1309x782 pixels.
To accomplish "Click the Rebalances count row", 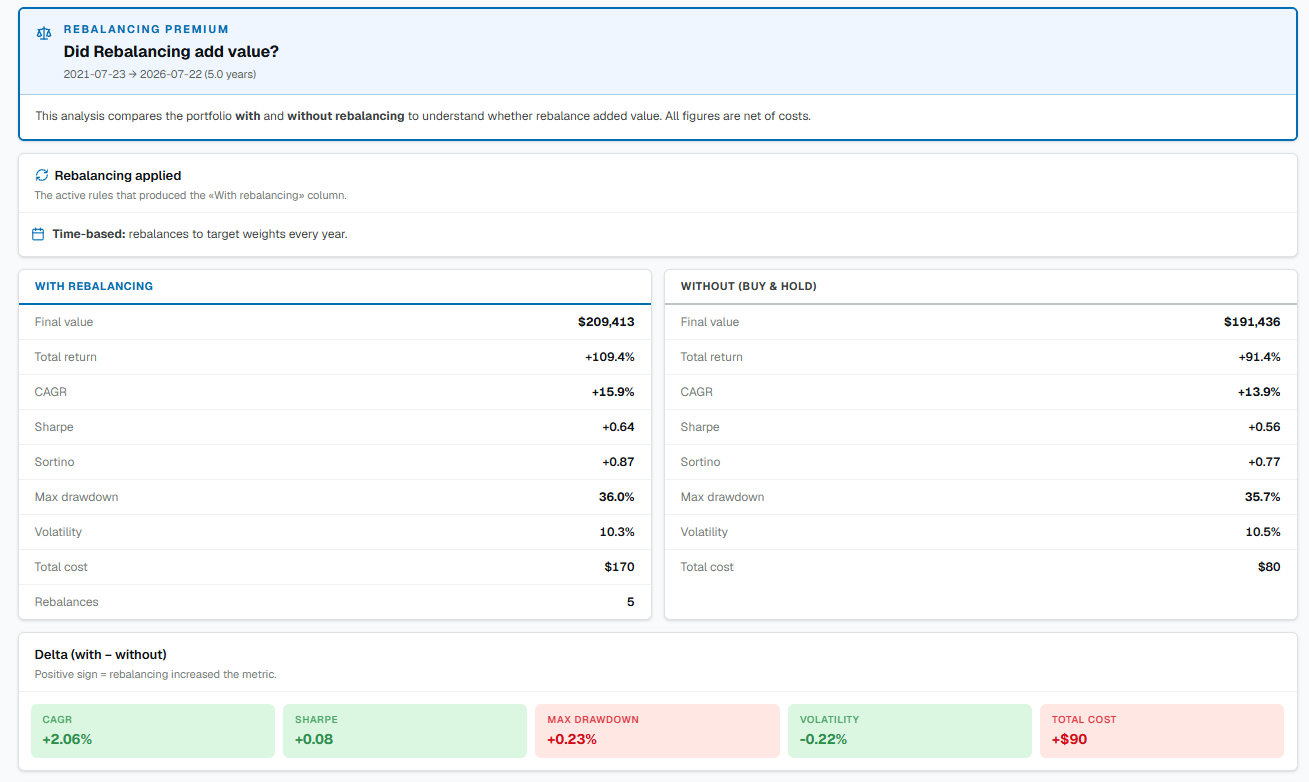I will 335,602.
